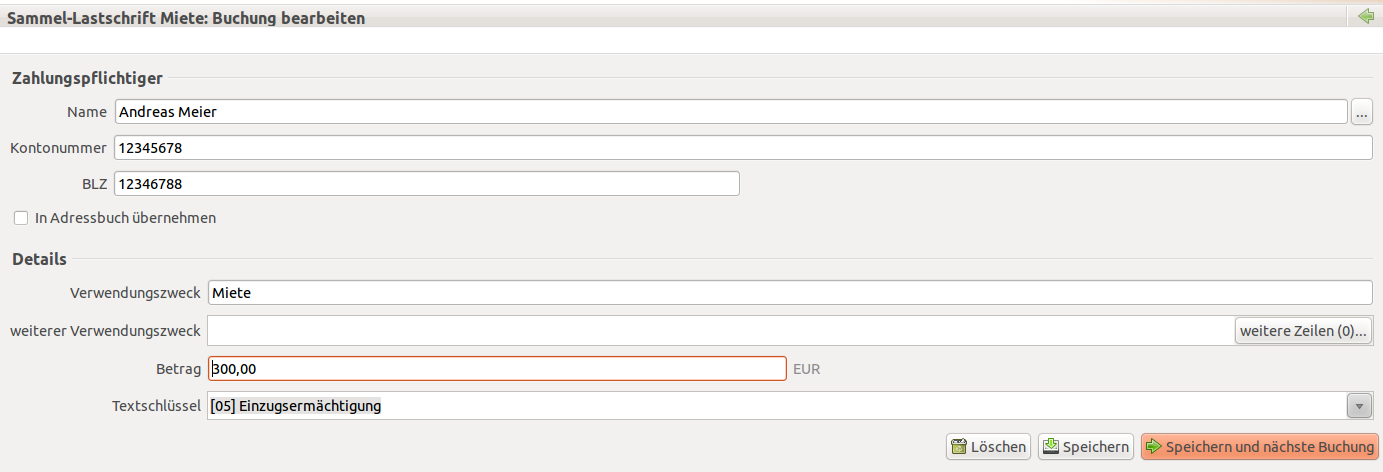This screenshot has height=472, width=1383.
Task: Click into the BLZ field
Action: click(x=427, y=183)
